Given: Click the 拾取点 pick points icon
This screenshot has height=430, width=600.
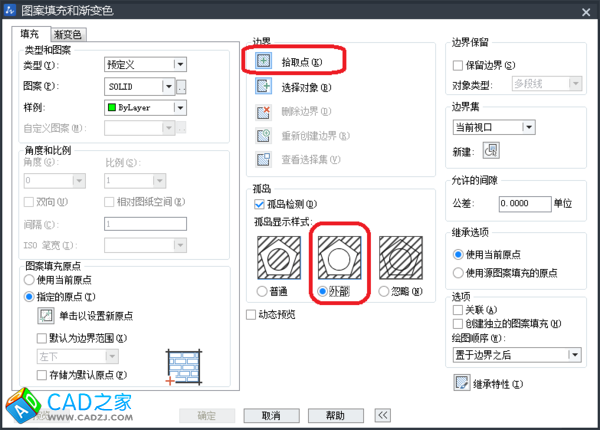Looking at the screenshot, I should tap(264, 60).
